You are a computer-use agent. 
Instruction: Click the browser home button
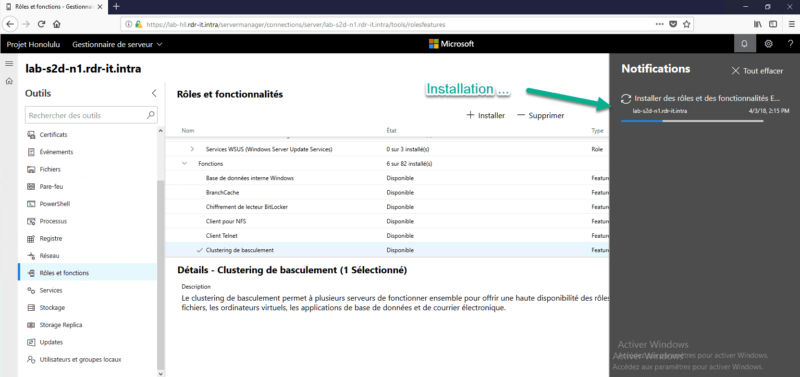57,24
